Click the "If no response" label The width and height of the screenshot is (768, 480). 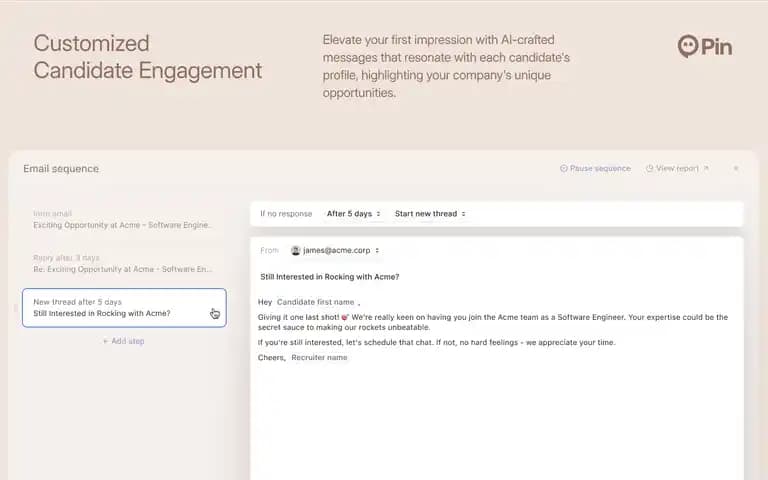click(x=286, y=214)
